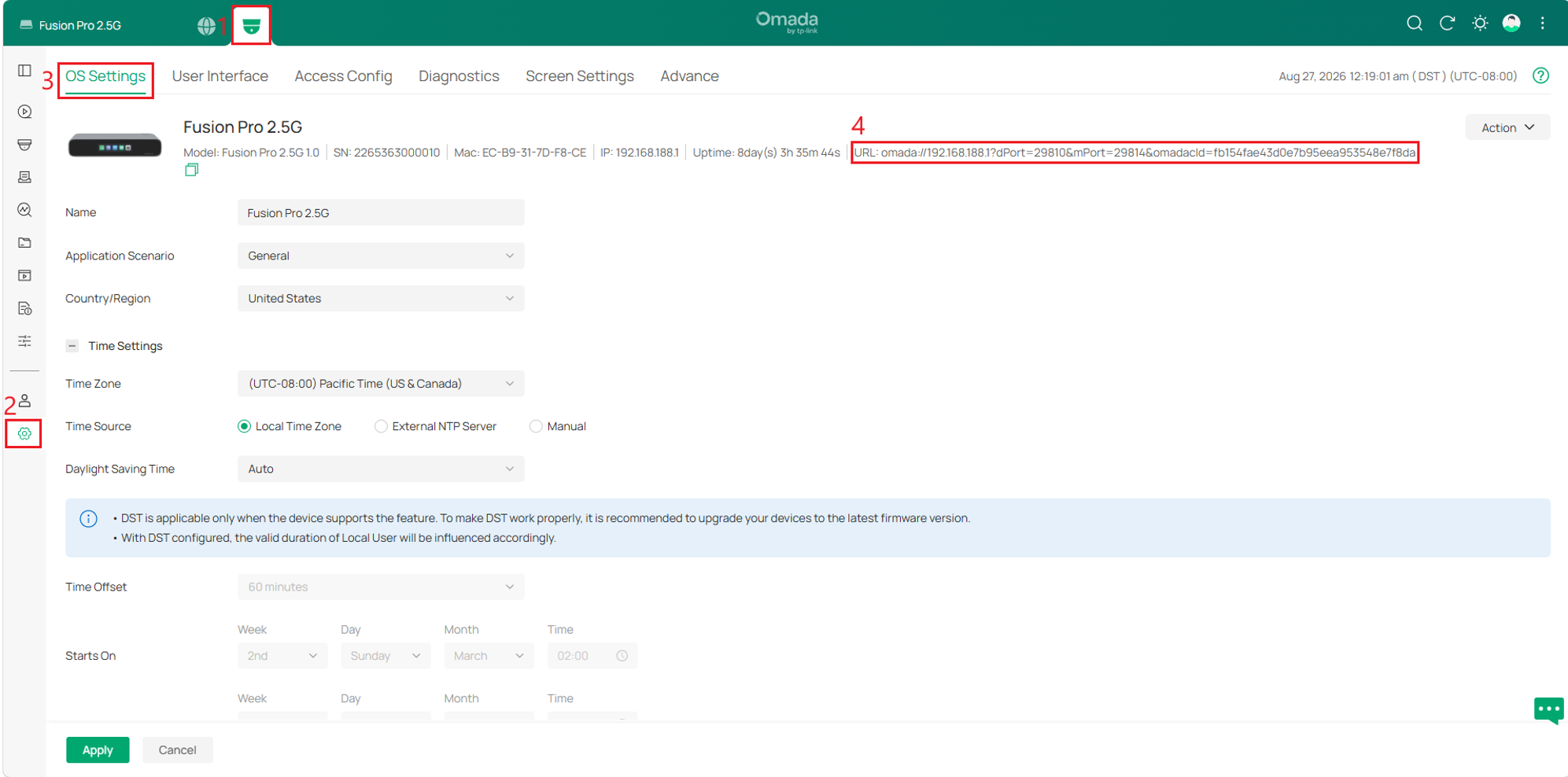Click the Omada logo in header
1568x777 pixels.
pos(787,22)
